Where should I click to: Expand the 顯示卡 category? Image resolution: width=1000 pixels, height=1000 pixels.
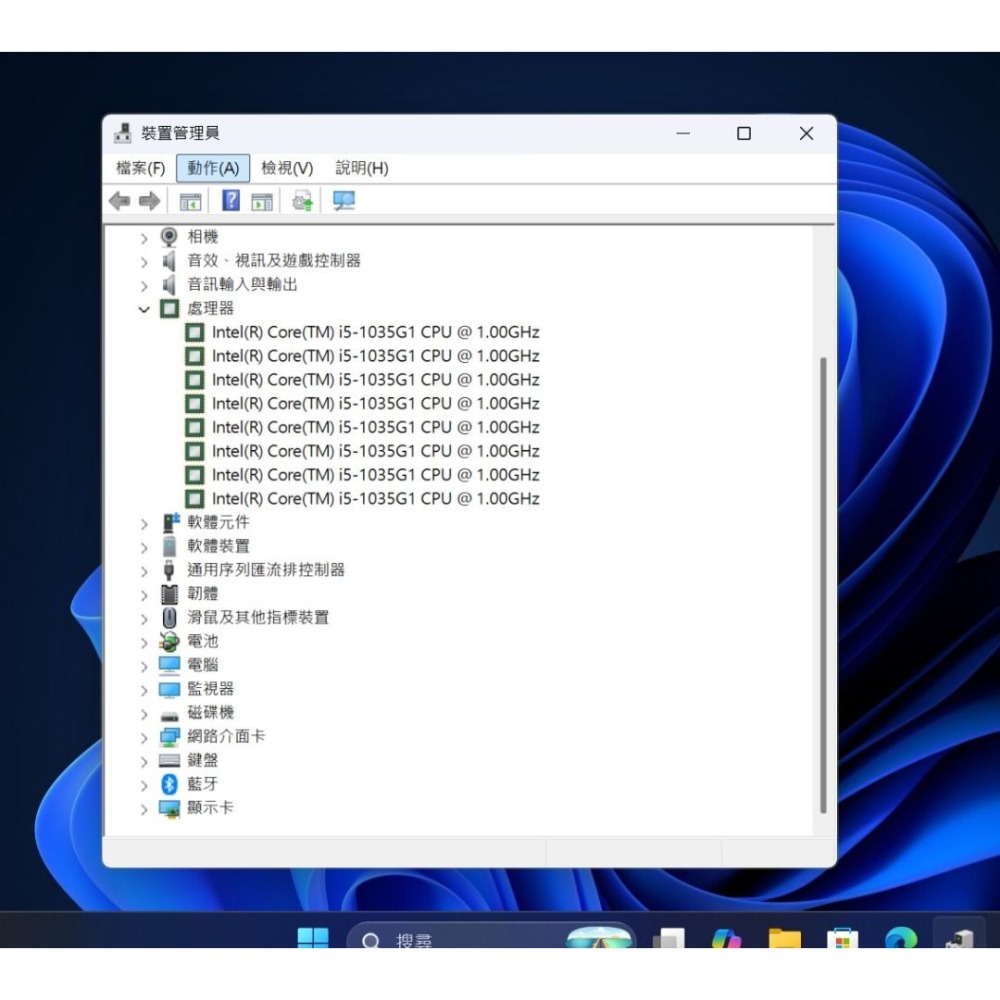click(x=144, y=810)
